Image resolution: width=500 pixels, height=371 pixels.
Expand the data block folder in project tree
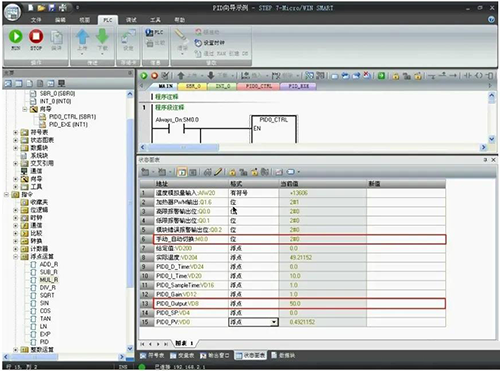click(x=15, y=148)
